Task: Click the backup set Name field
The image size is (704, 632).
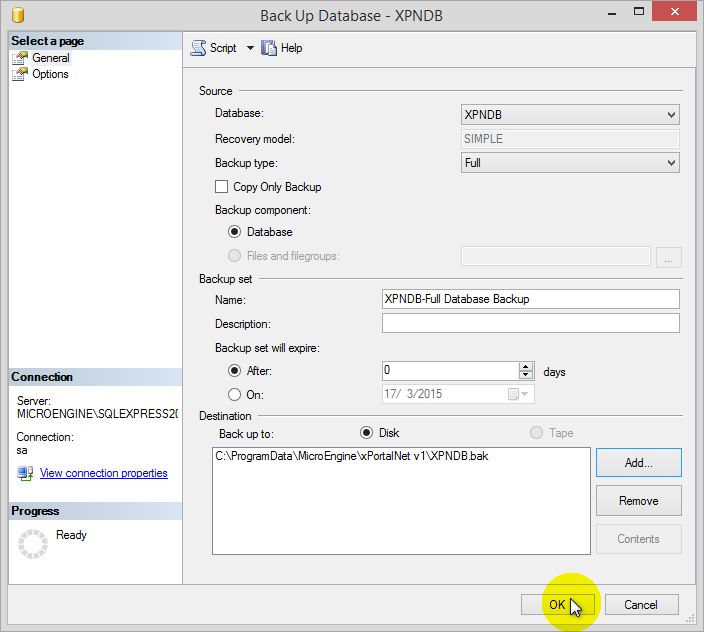Action: pyautogui.click(x=530, y=299)
